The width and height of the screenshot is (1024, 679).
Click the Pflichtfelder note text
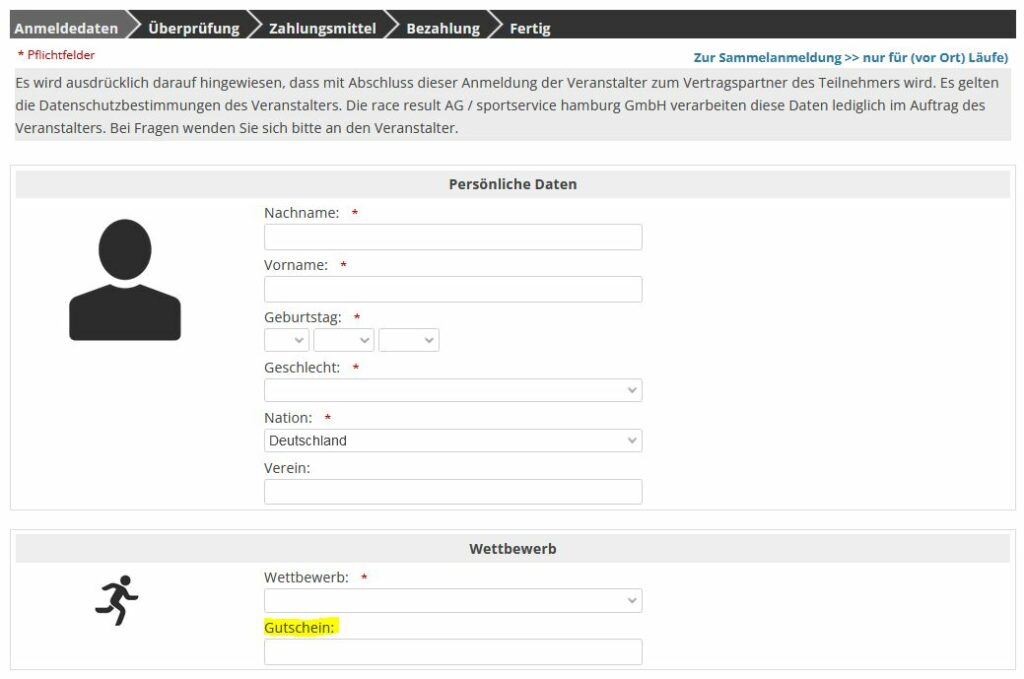click(56, 55)
